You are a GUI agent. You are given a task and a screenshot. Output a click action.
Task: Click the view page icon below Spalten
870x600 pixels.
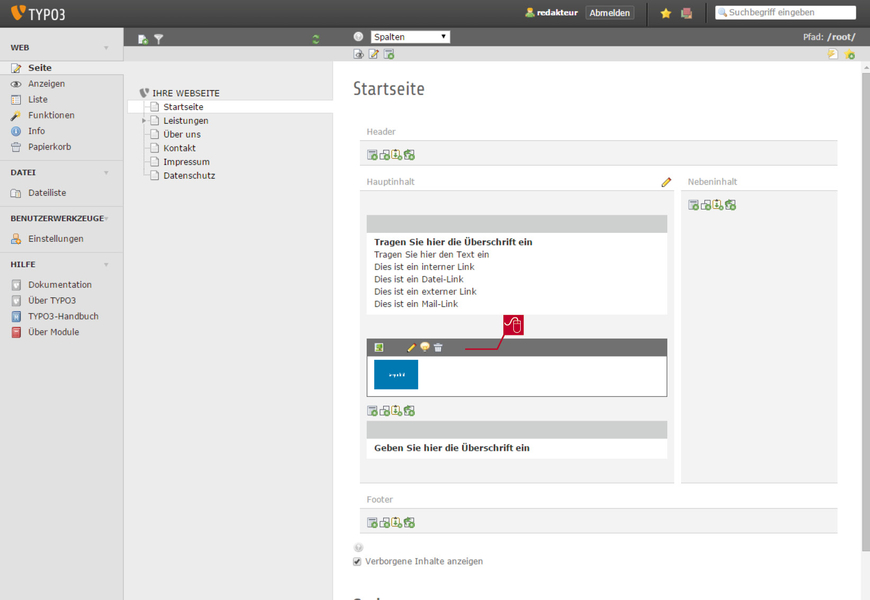click(359, 54)
